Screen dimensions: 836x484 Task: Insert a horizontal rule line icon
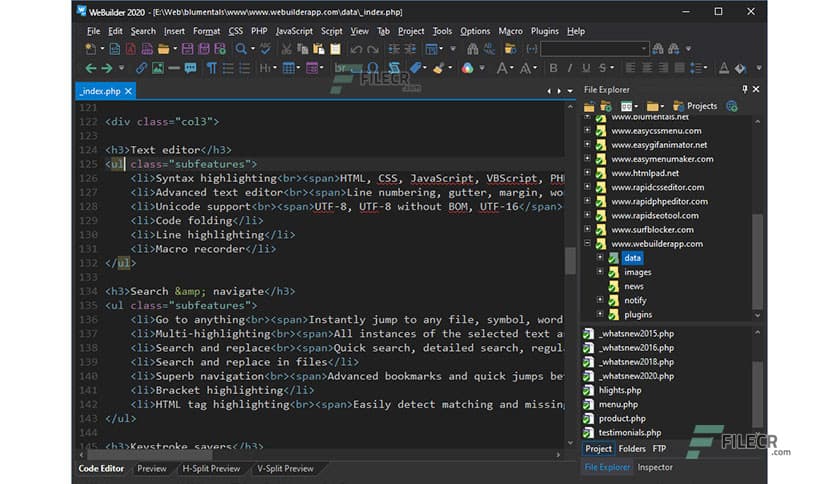pos(174,68)
